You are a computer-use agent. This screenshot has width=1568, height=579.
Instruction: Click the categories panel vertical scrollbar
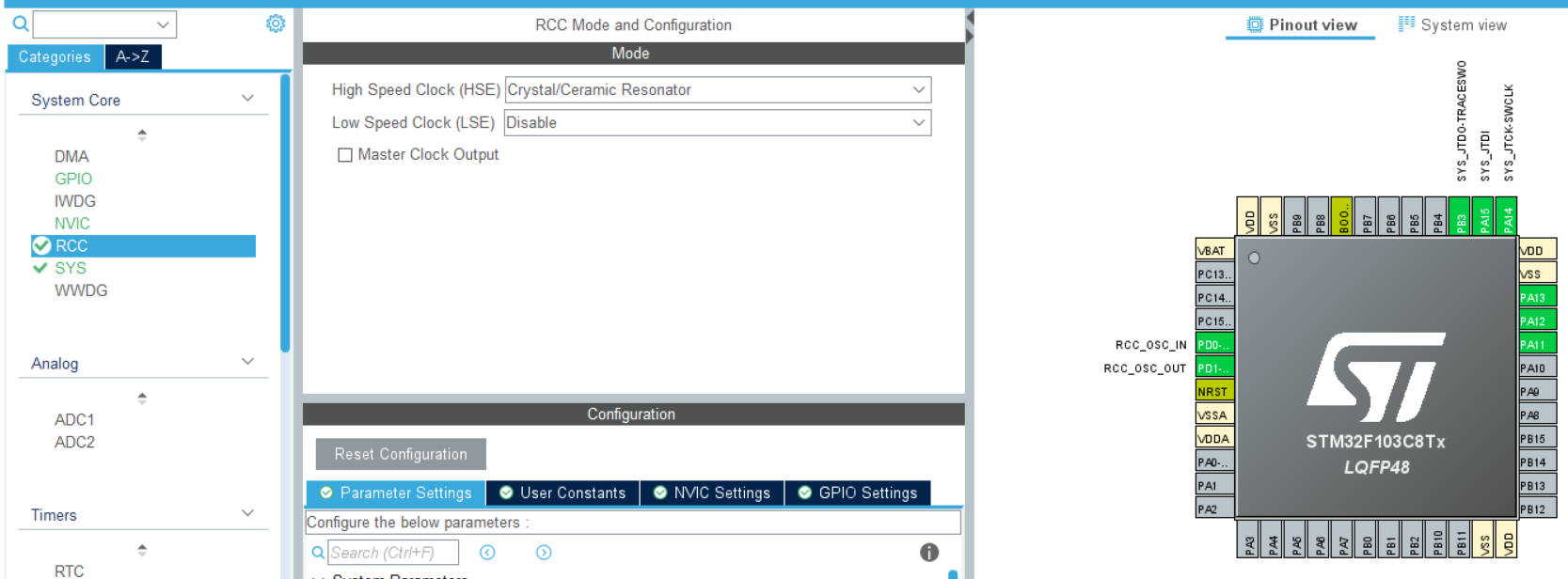click(285, 214)
